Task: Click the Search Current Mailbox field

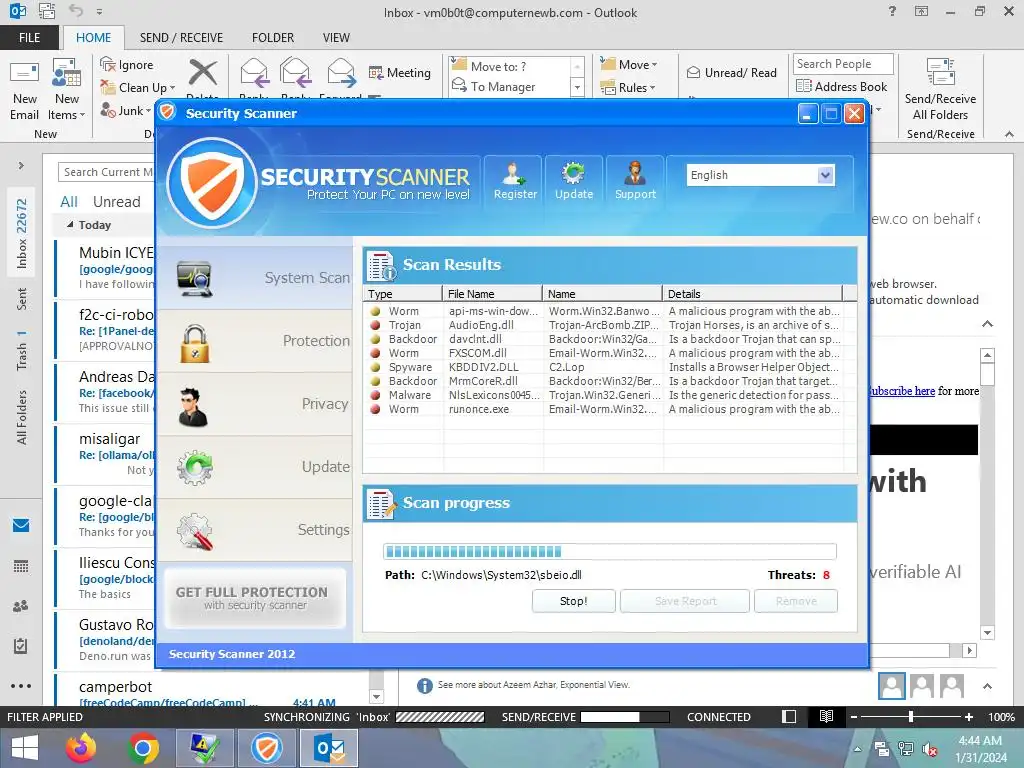Action: [106, 172]
